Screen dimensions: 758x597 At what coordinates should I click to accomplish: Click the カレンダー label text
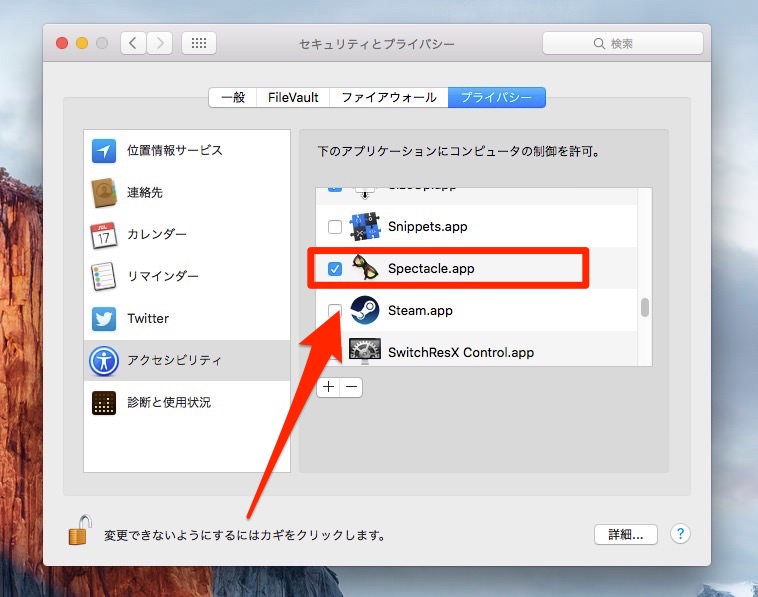click(x=157, y=234)
